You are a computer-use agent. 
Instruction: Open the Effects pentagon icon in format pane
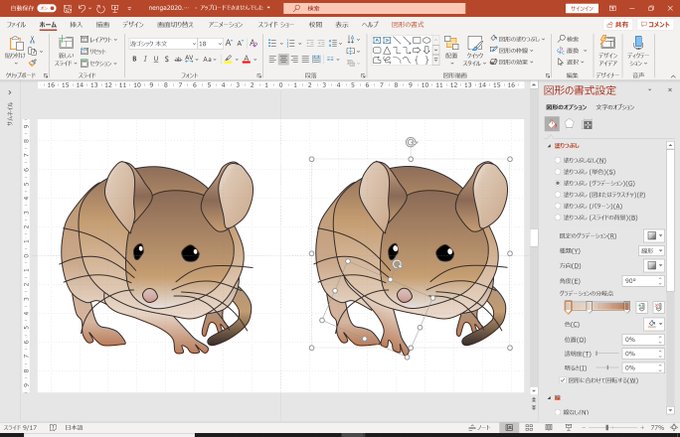569,124
